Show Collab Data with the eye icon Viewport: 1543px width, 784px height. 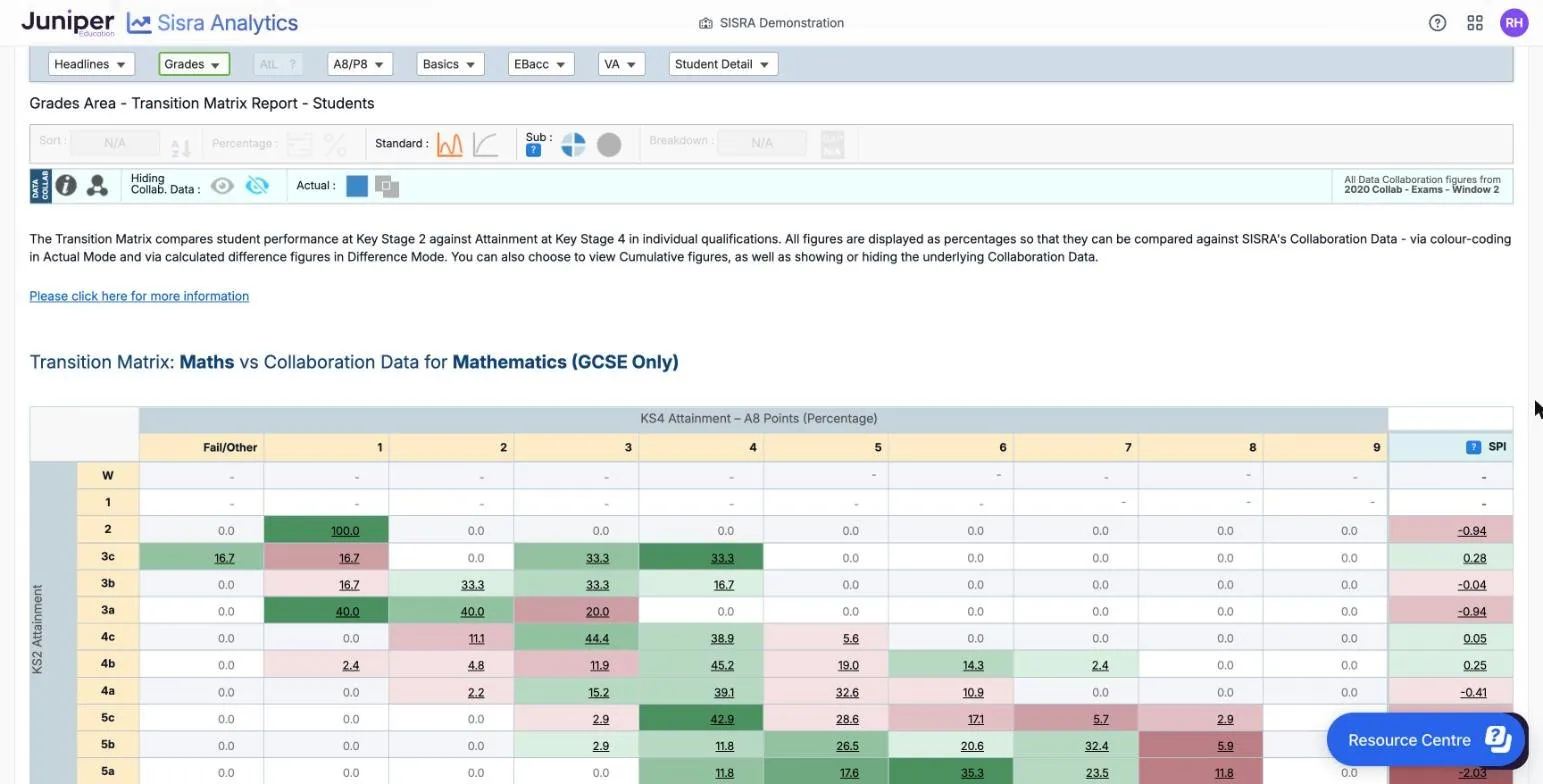222,186
